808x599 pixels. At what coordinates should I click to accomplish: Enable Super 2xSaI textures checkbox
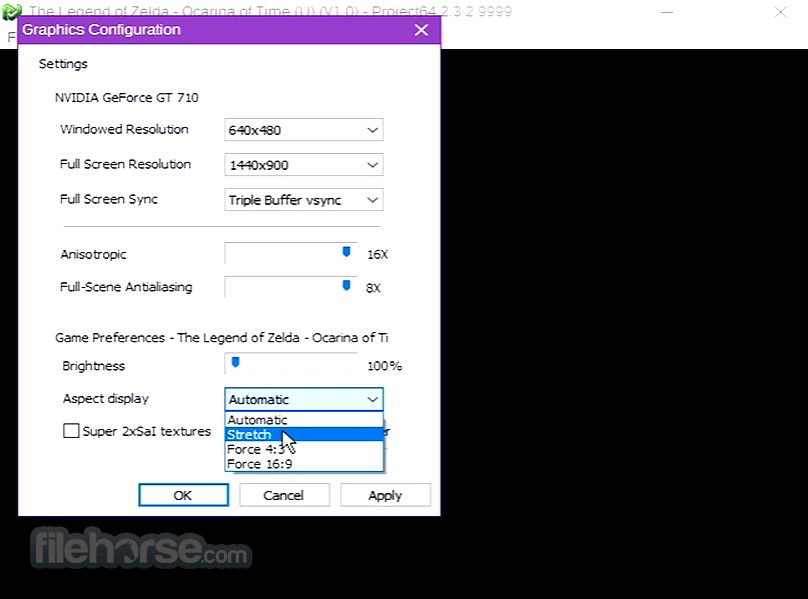pyautogui.click(x=71, y=431)
